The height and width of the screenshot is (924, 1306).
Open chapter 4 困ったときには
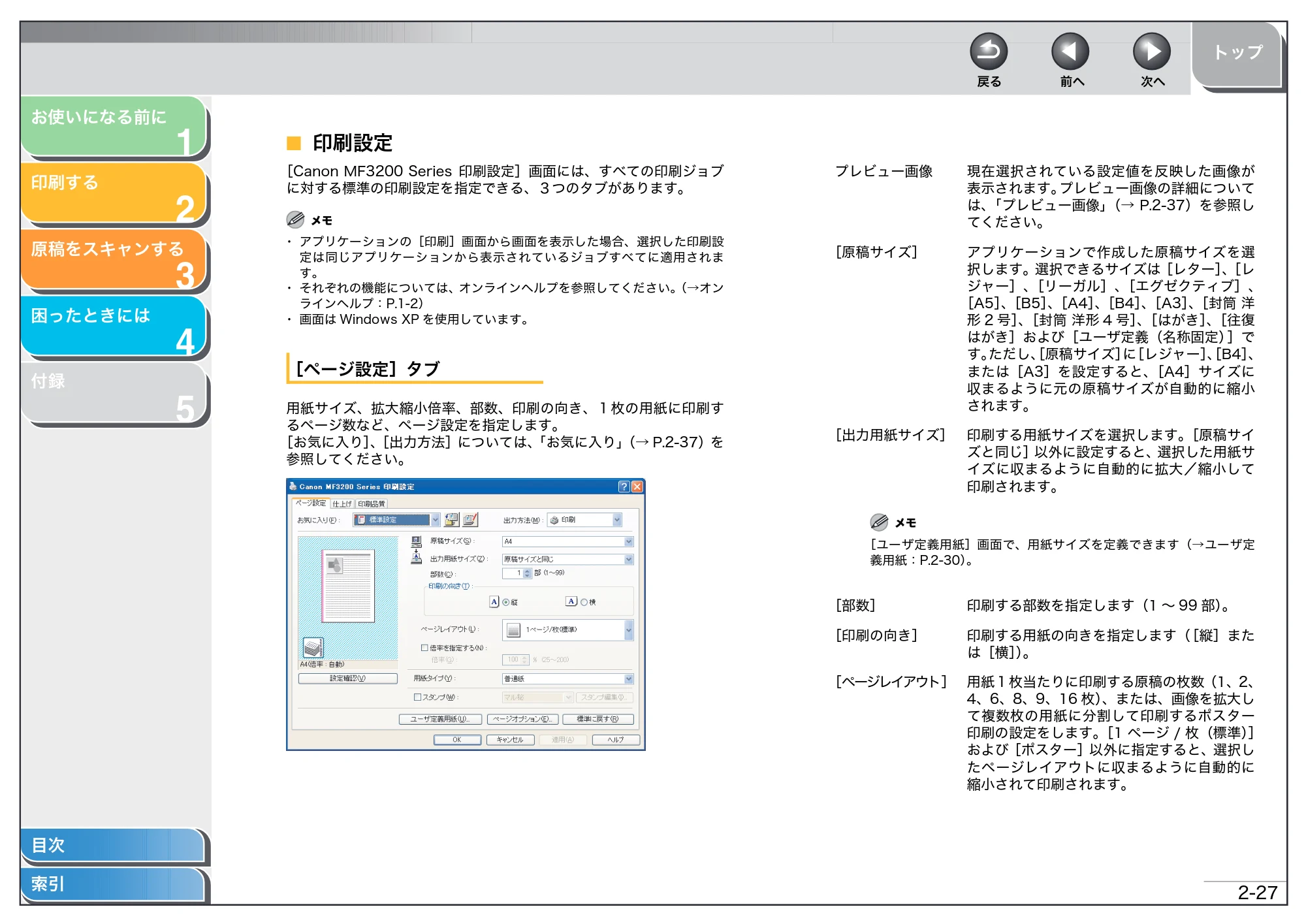coord(114,326)
